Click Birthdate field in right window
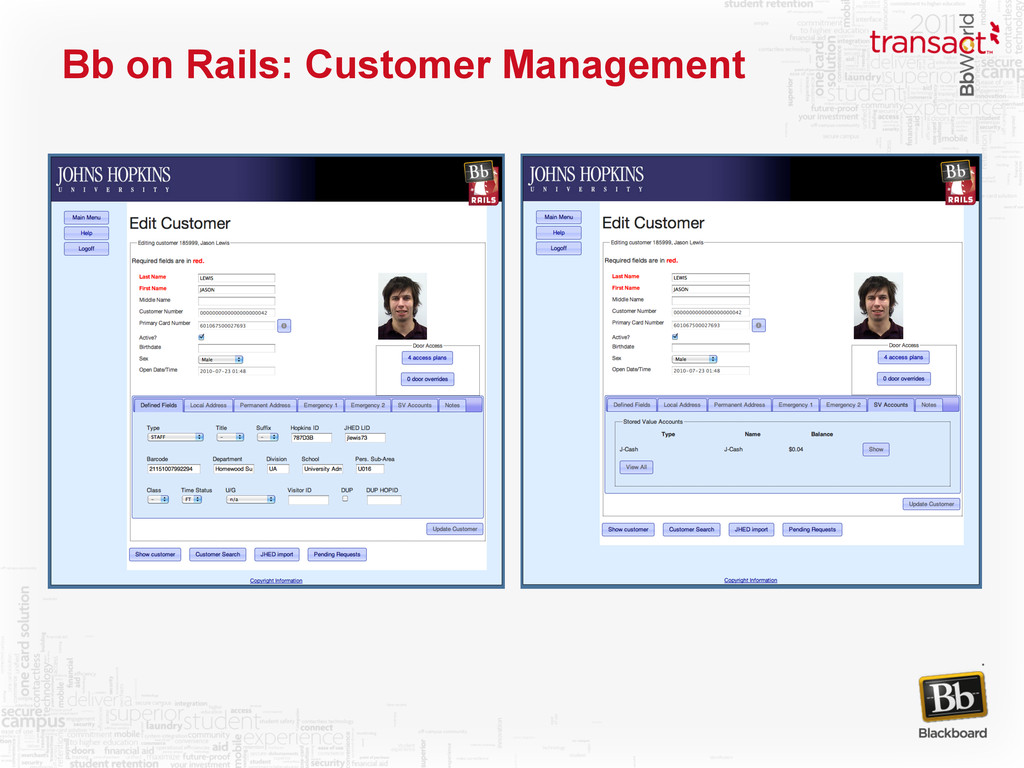This screenshot has width=1024, height=768. (x=711, y=347)
